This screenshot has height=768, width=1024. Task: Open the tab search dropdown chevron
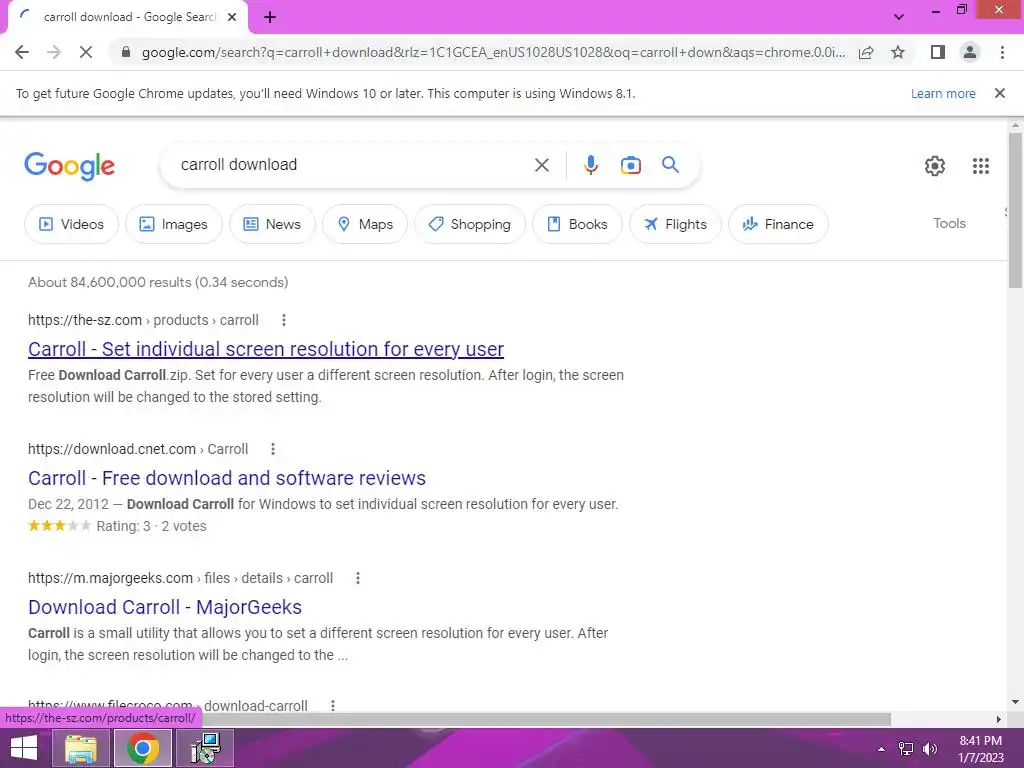pyautogui.click(x=899, y=17)
